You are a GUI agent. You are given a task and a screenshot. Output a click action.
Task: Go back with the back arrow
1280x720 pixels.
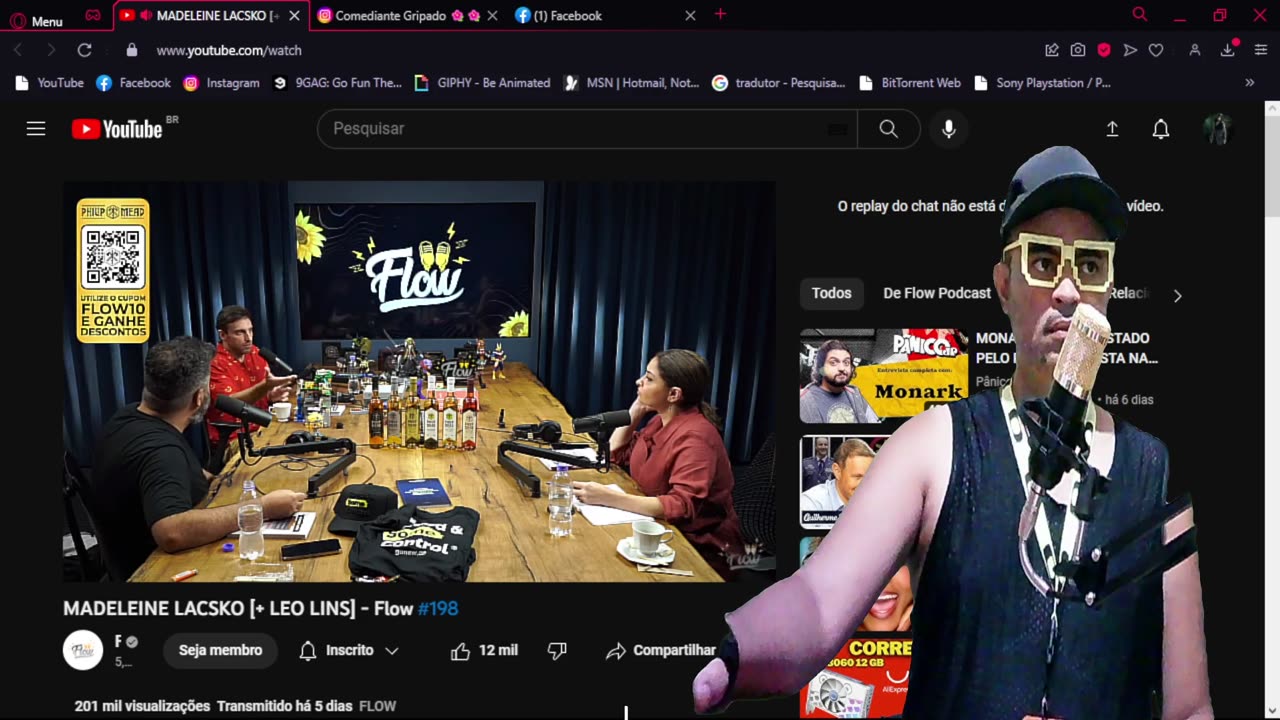(17, 50)
